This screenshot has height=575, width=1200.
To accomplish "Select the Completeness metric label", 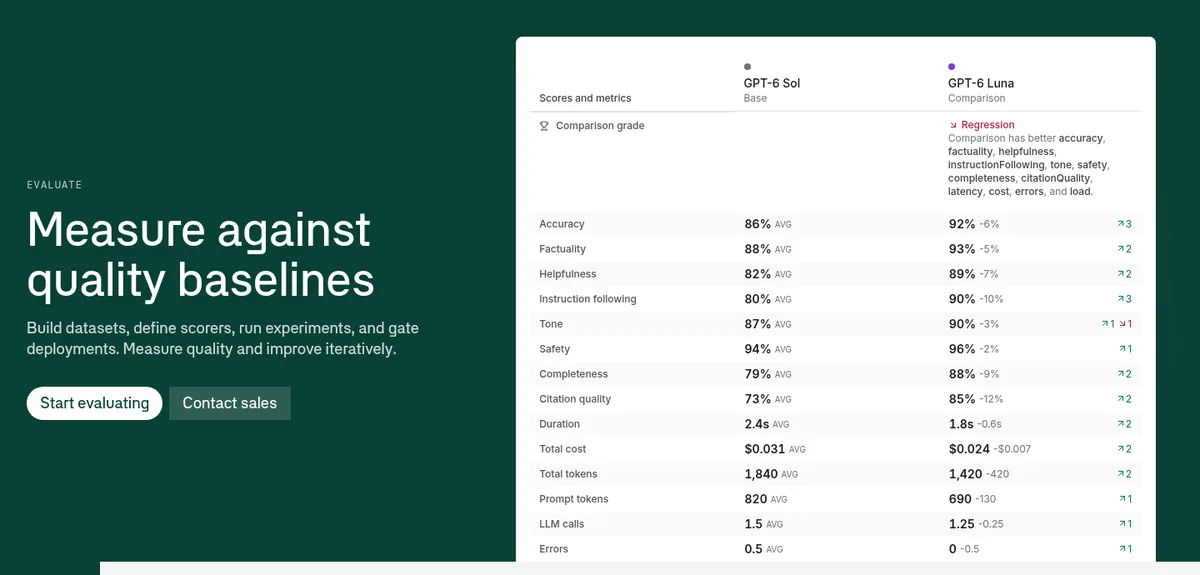I will click(x=574, y=374).
